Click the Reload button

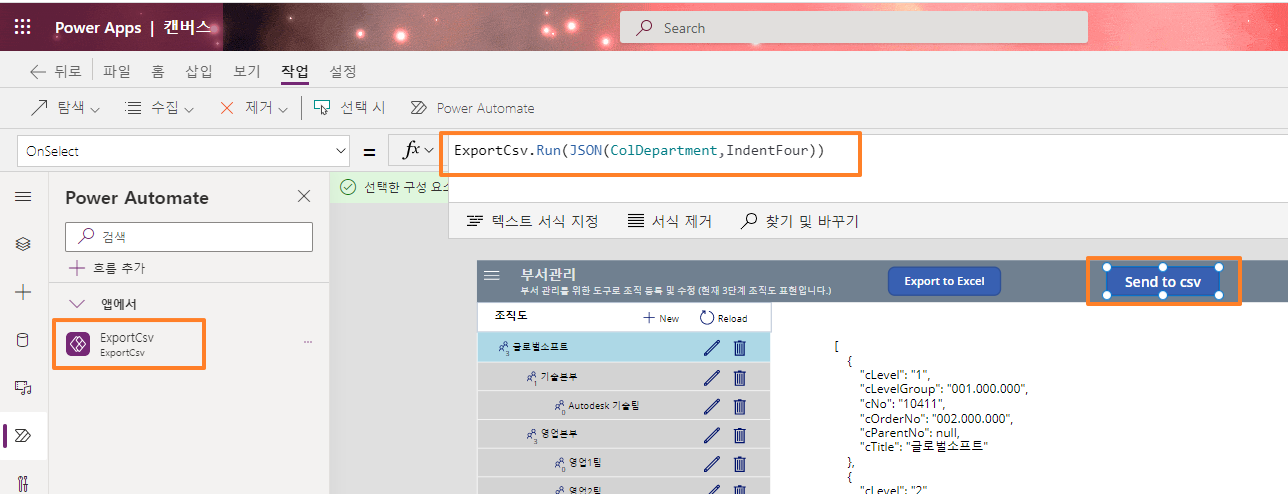pos(723,317)
